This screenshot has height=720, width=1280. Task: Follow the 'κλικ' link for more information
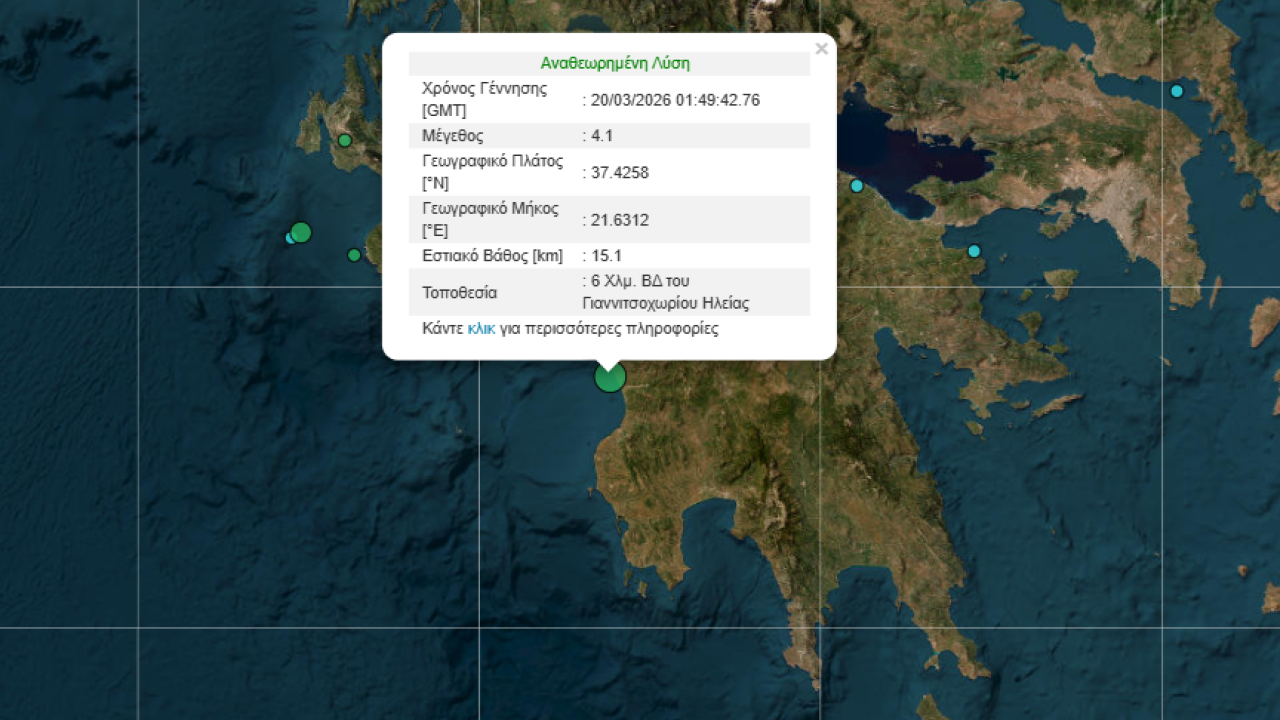481,328
